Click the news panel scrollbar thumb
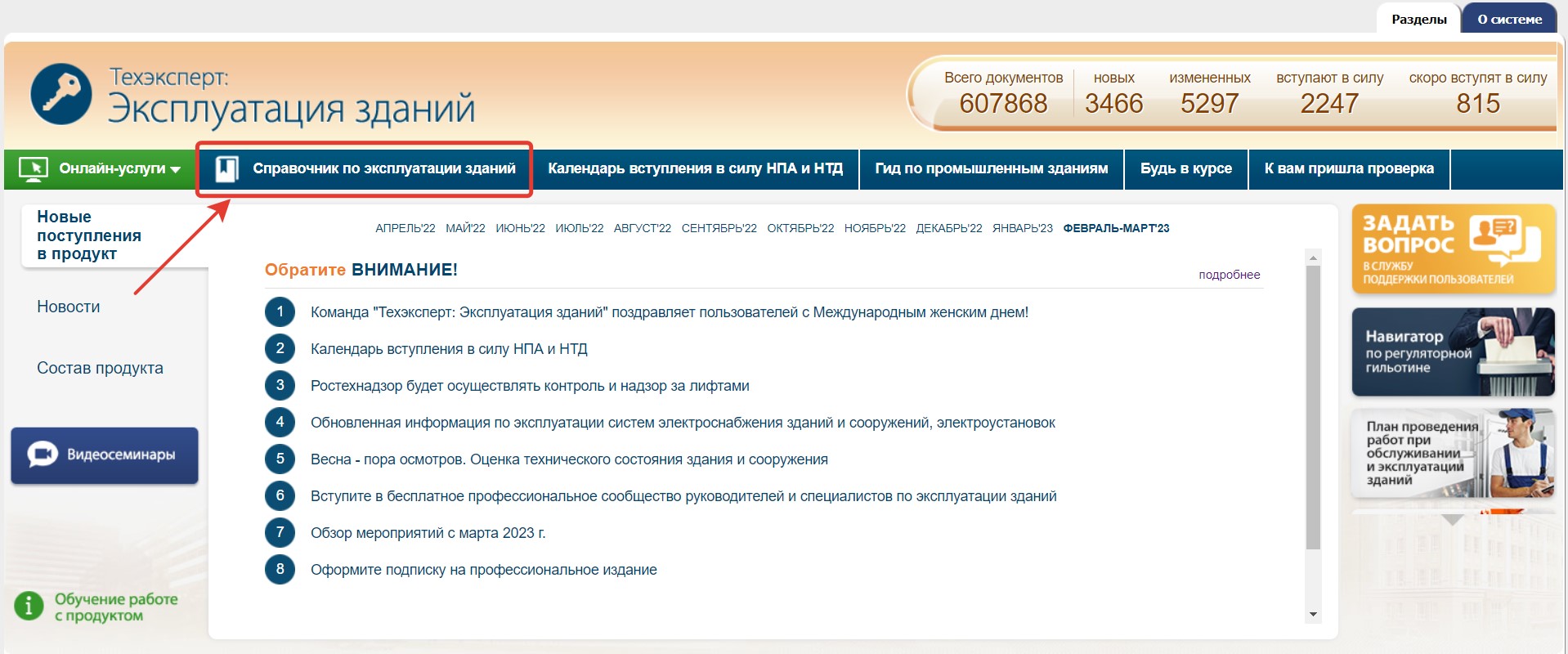The height and width of the screenshot is (654, 1568). pos(1313,407)
